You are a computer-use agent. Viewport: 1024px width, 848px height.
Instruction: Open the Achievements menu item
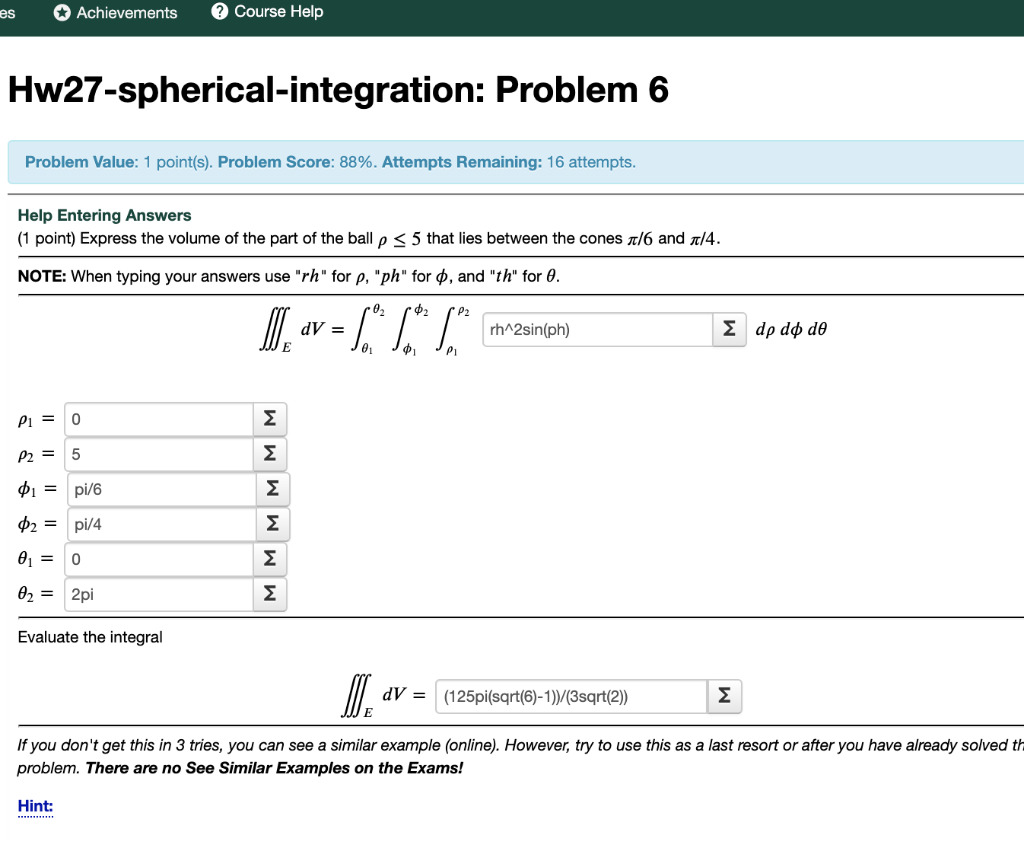coord(116,12)
